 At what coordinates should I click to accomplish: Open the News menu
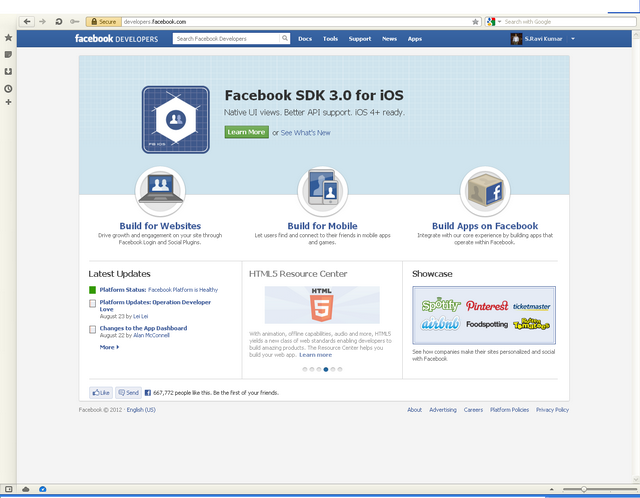(x=389, y=39)
